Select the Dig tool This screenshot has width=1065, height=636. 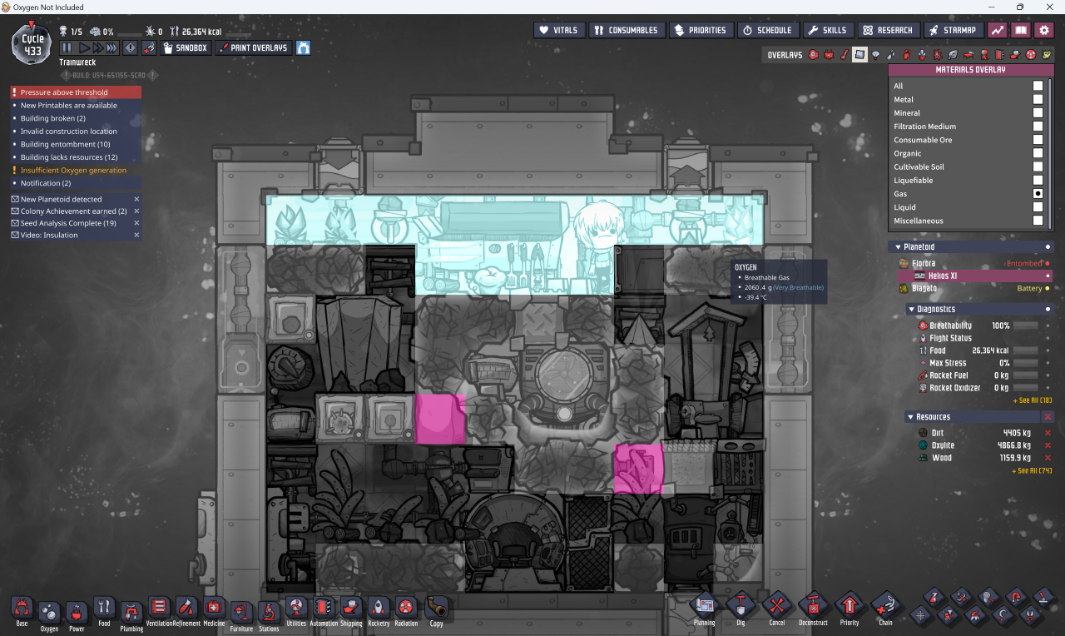[741, 608]
